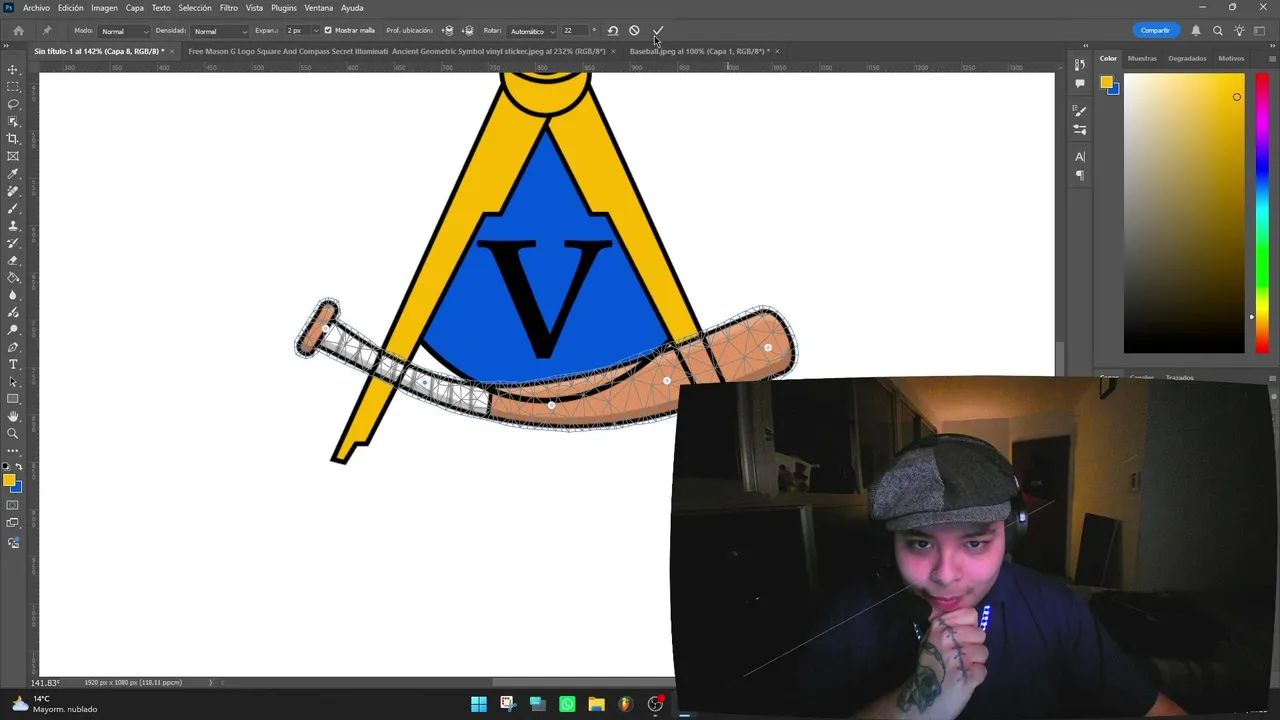Select the Zoom tool
This screenshot has height=720, width=1280.
pyautogui.click(x=13, y=434)
